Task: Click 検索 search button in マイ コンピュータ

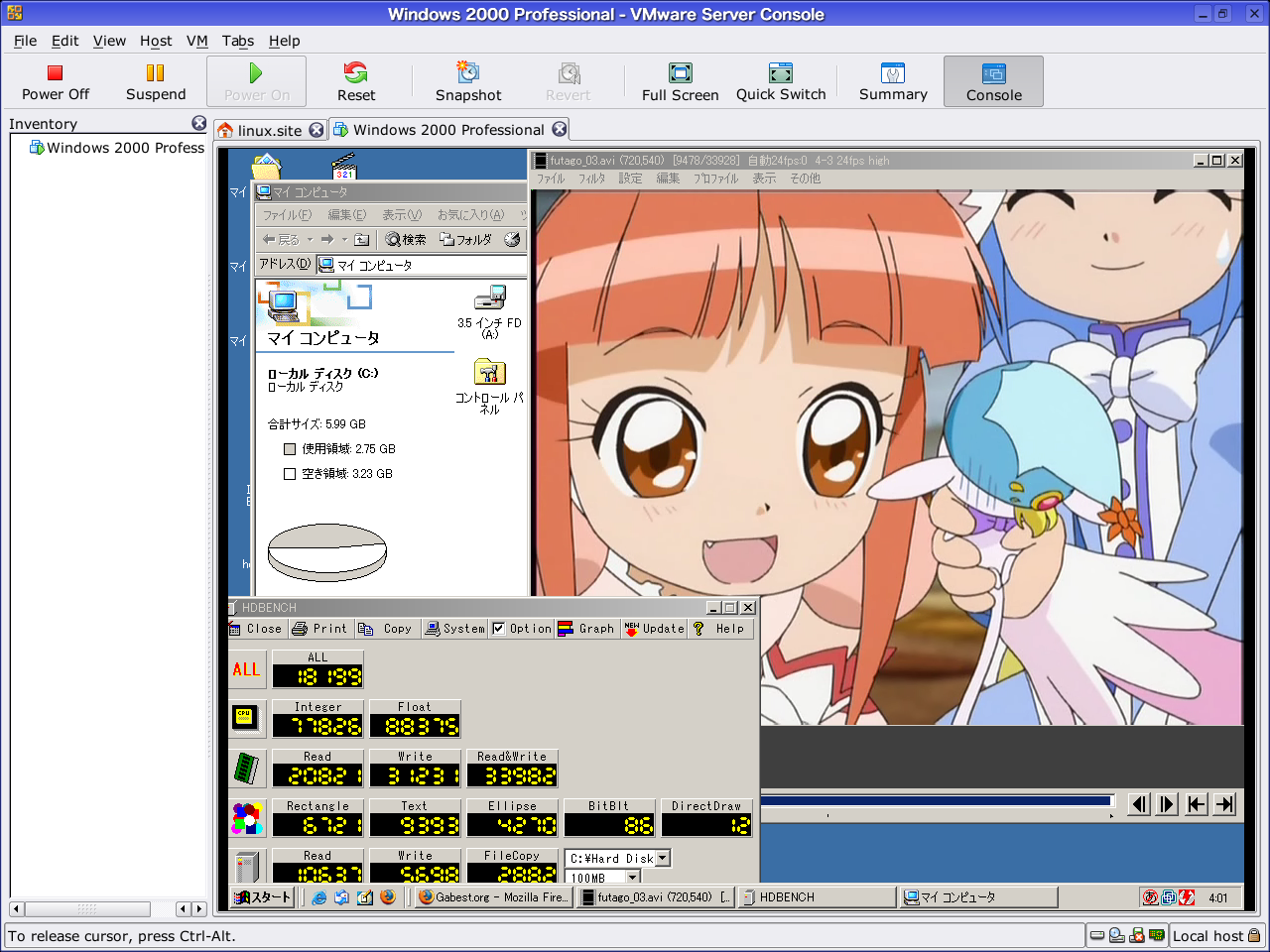Action: pos(406,239)
